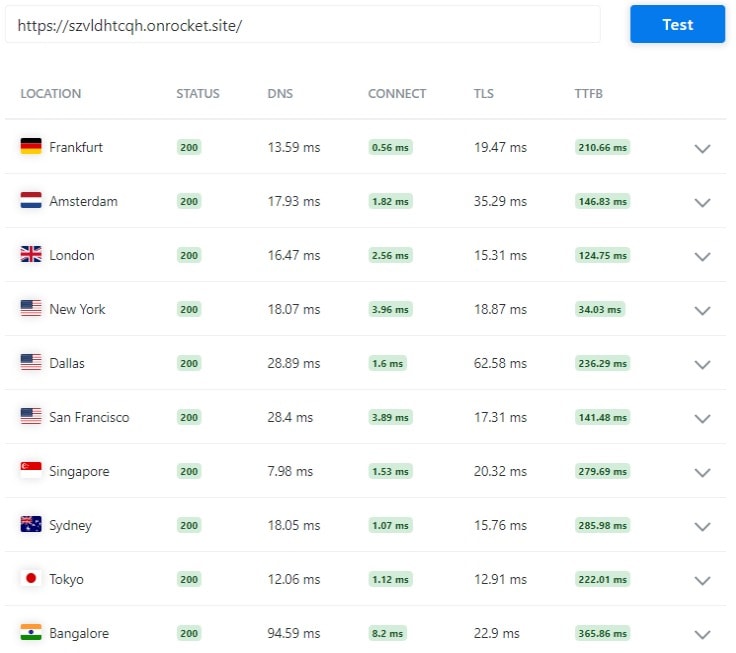
Task: Expand the Amsterdam result row chevron
Action: (702, 202)
